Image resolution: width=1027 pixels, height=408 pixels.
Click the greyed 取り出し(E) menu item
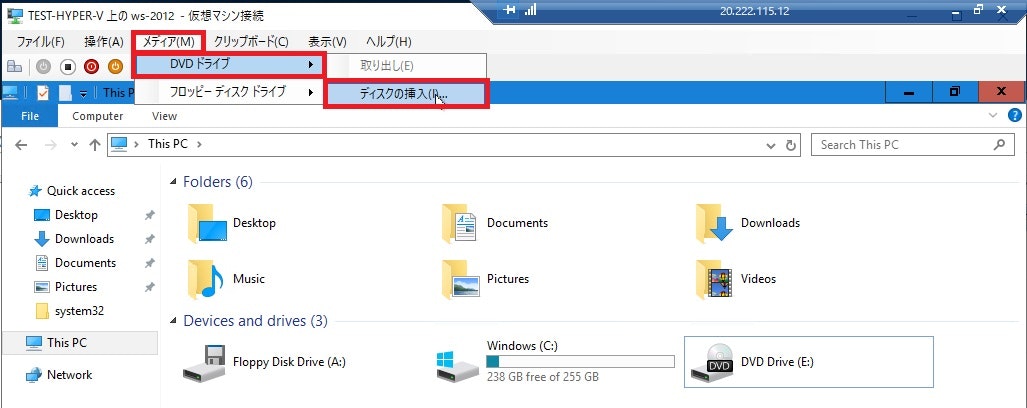tap(406, 65)
